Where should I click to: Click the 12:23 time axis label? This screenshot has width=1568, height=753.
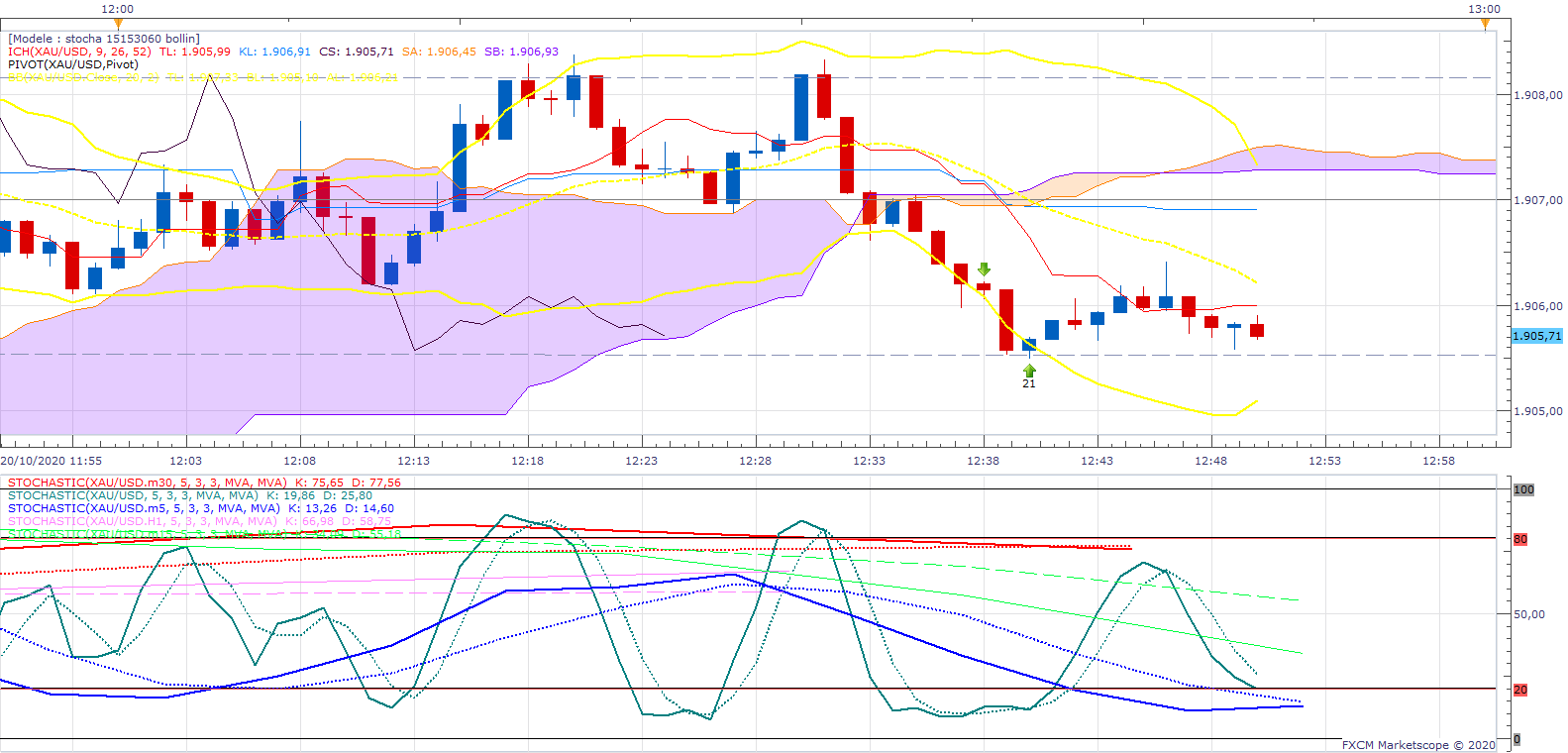641,461
